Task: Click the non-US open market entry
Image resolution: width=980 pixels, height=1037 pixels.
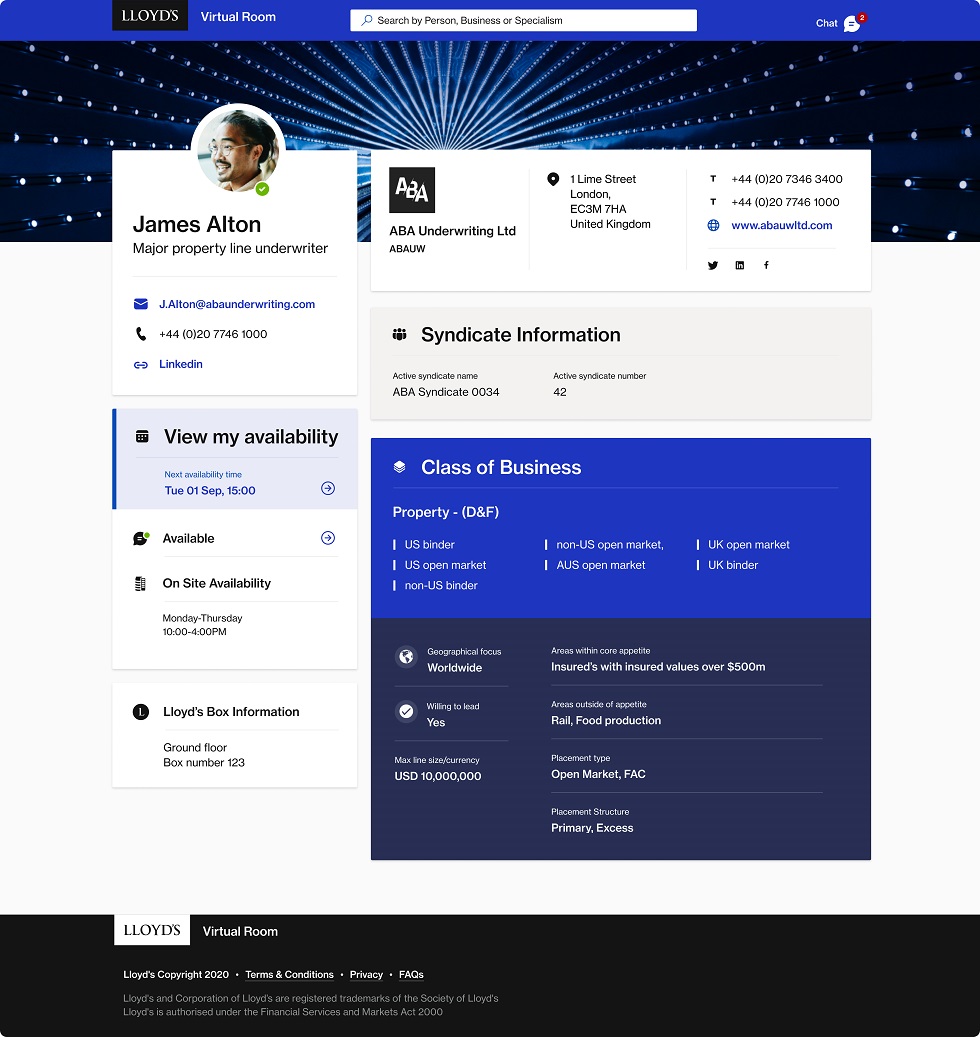Action: tap(610, 545)
